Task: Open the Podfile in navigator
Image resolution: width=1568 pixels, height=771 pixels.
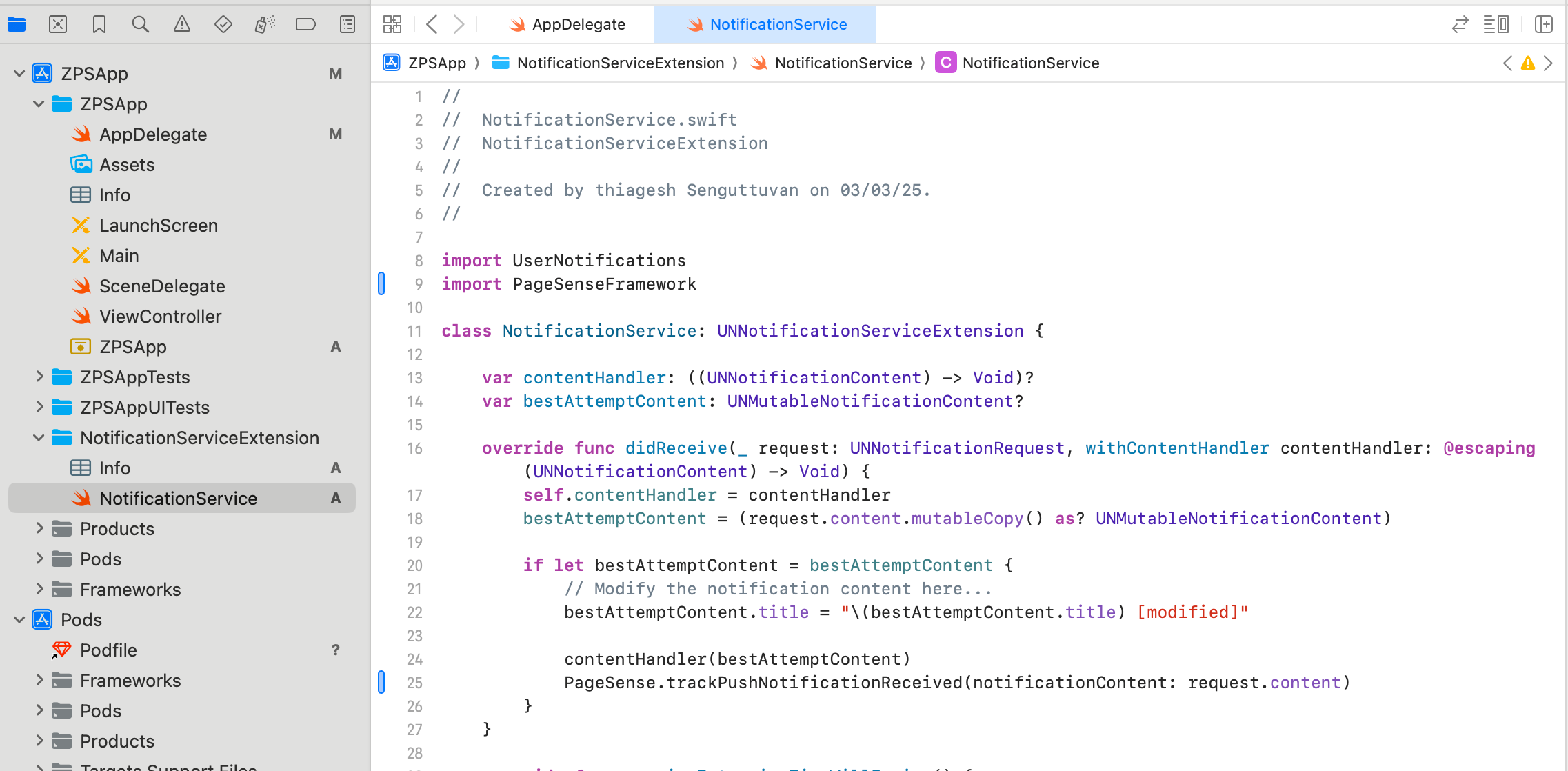Action: (x=108, y=650)
